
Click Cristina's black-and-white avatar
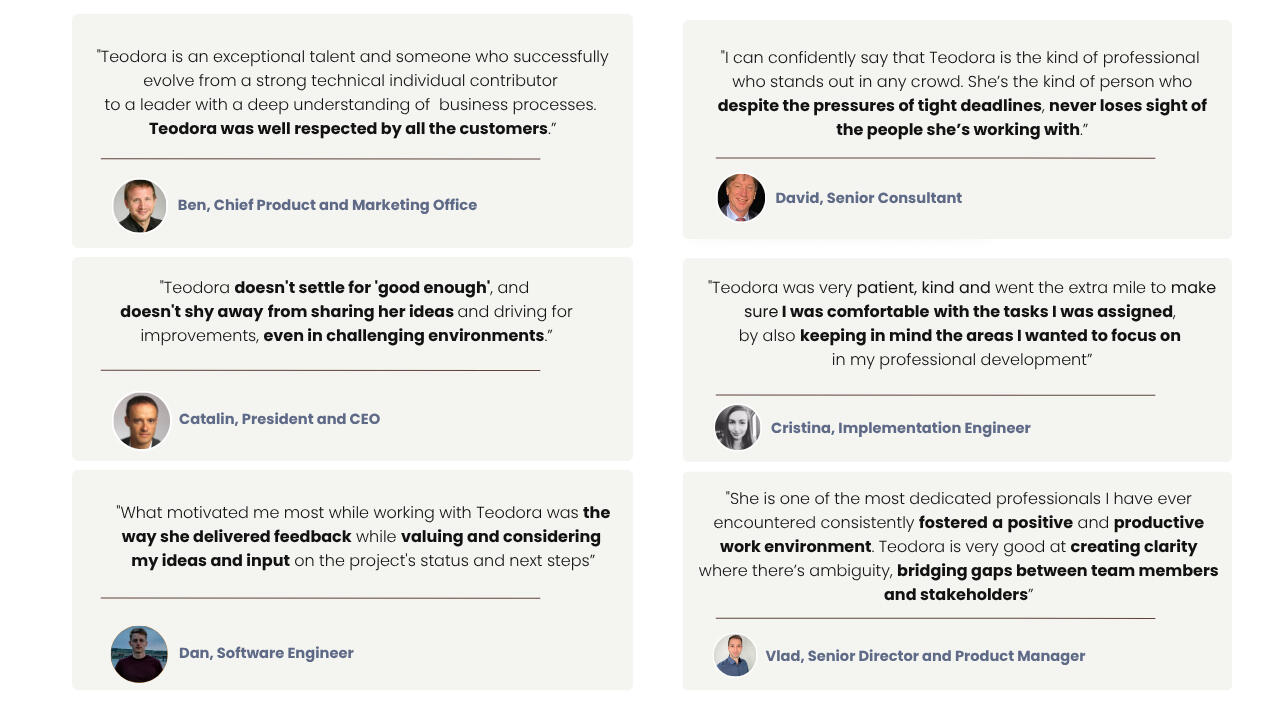coord(738,427)
